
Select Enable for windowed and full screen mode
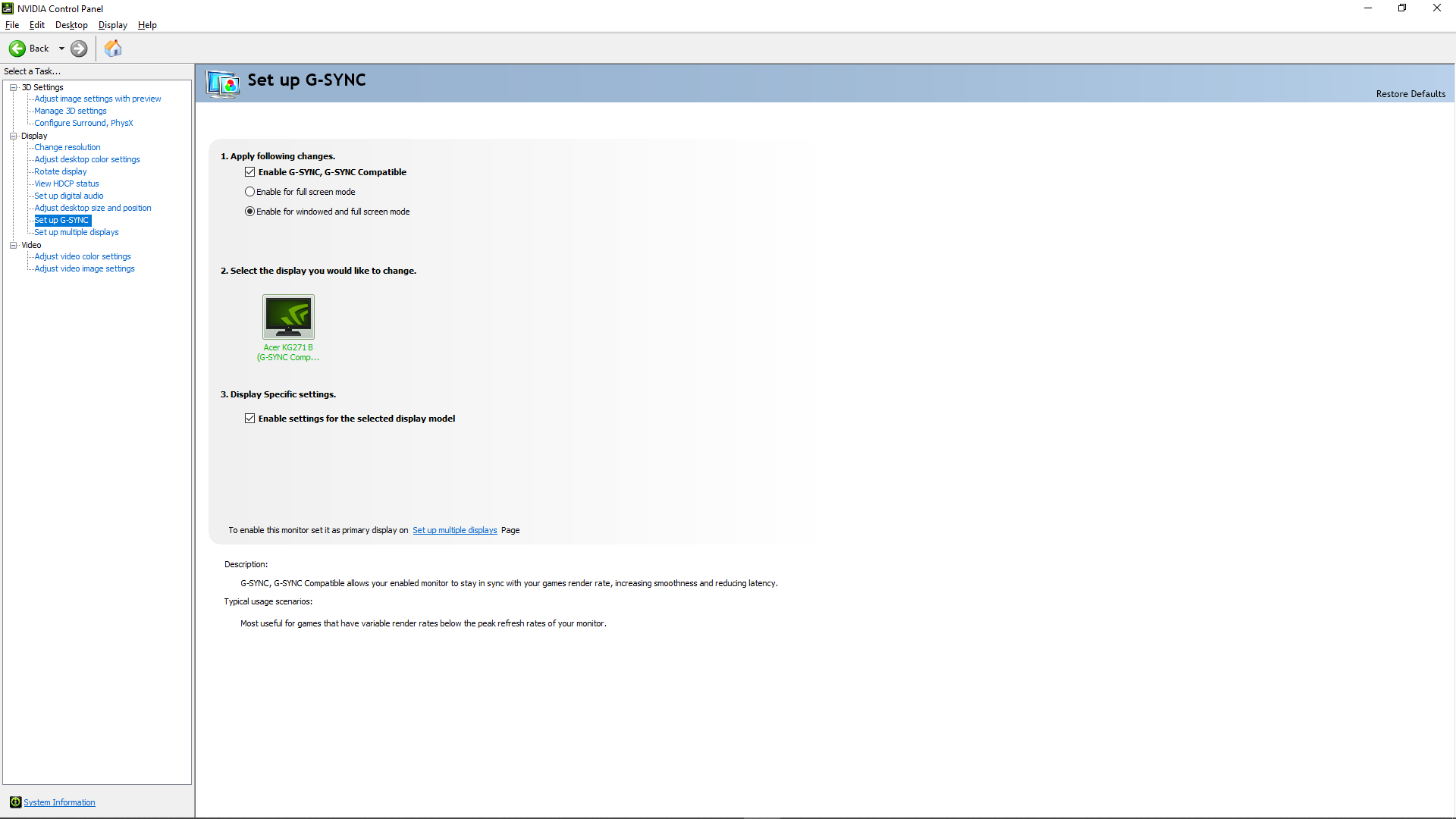click(x=249, y=212)
